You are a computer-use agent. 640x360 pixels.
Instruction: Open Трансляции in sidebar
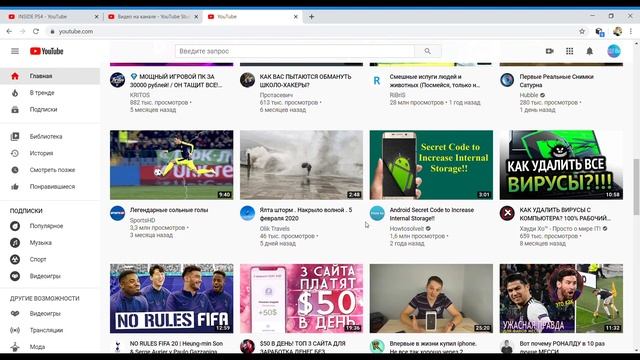[50, 330]
